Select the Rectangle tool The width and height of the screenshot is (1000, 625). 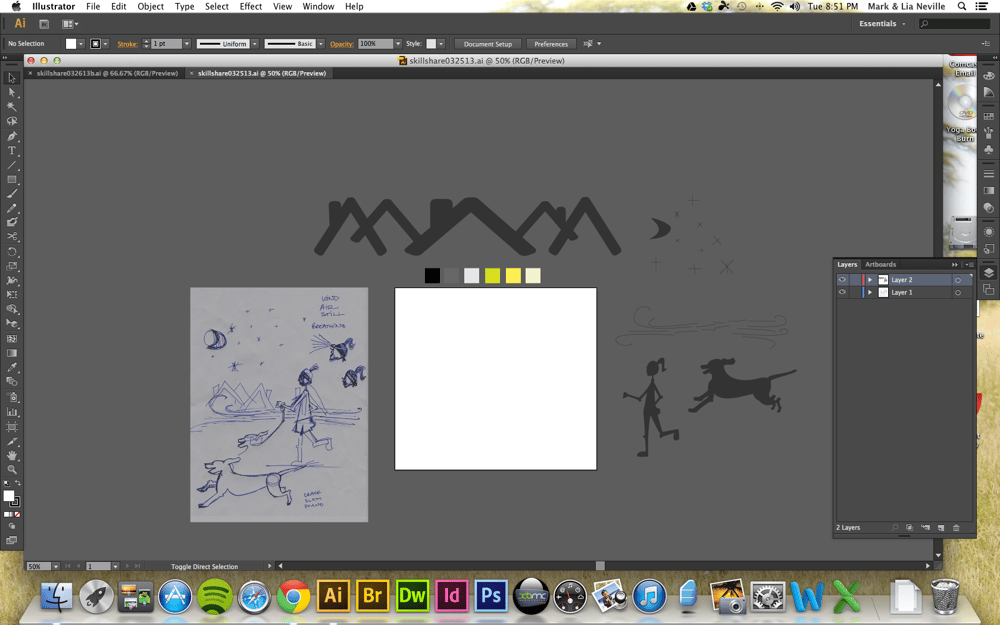click(11, 180)
